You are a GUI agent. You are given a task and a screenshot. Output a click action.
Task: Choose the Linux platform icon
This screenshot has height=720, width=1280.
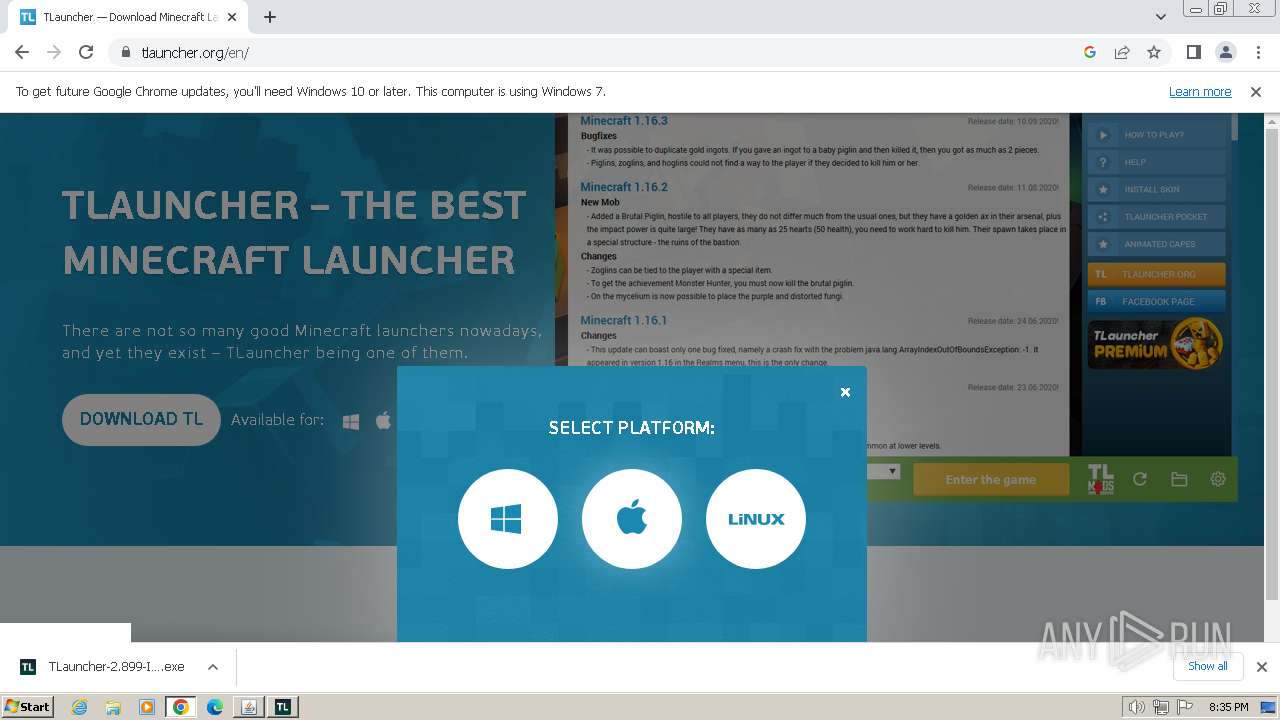756,519
